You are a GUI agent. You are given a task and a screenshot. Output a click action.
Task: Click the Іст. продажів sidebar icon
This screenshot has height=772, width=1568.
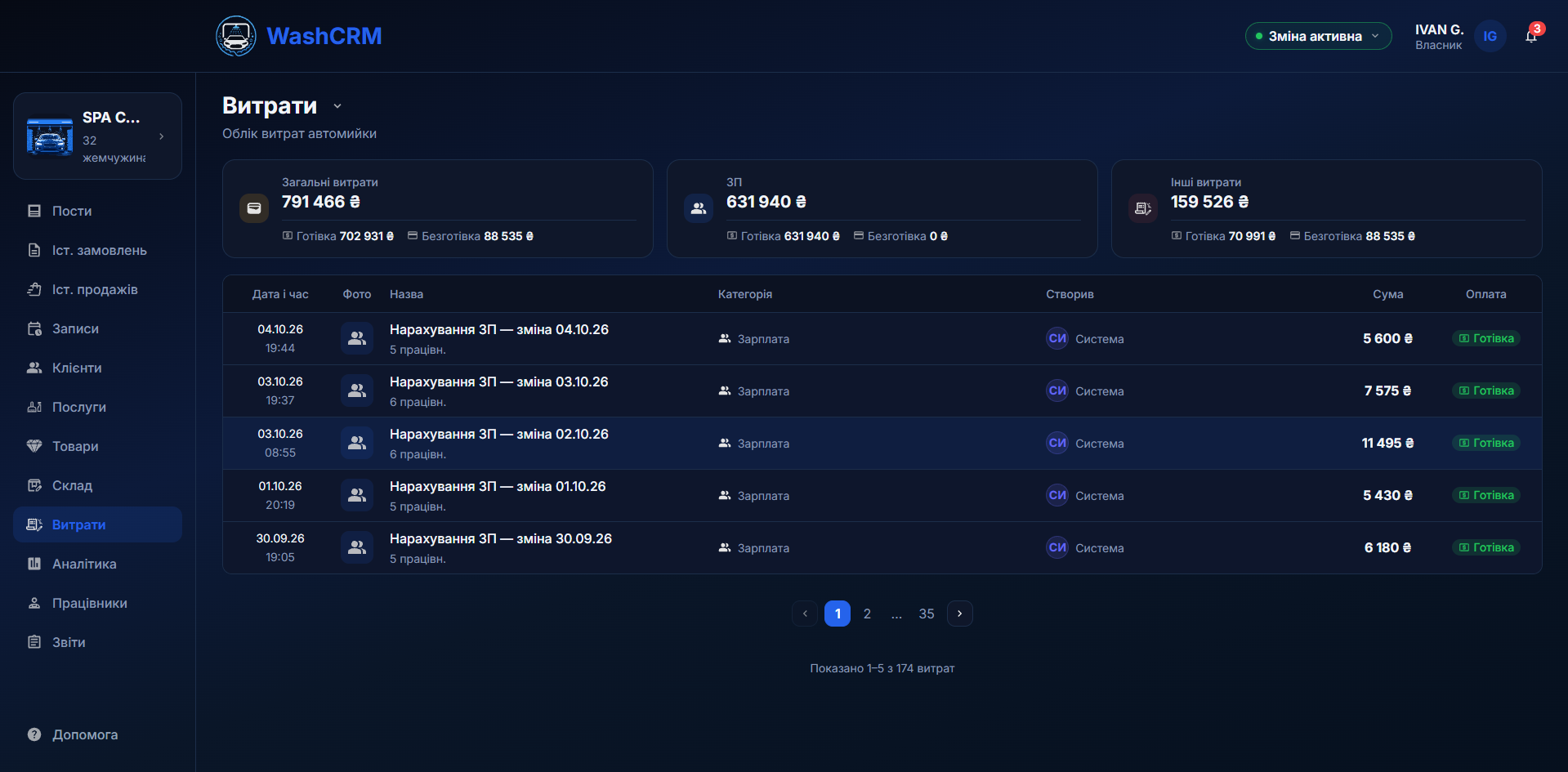[x=34, y=289]
